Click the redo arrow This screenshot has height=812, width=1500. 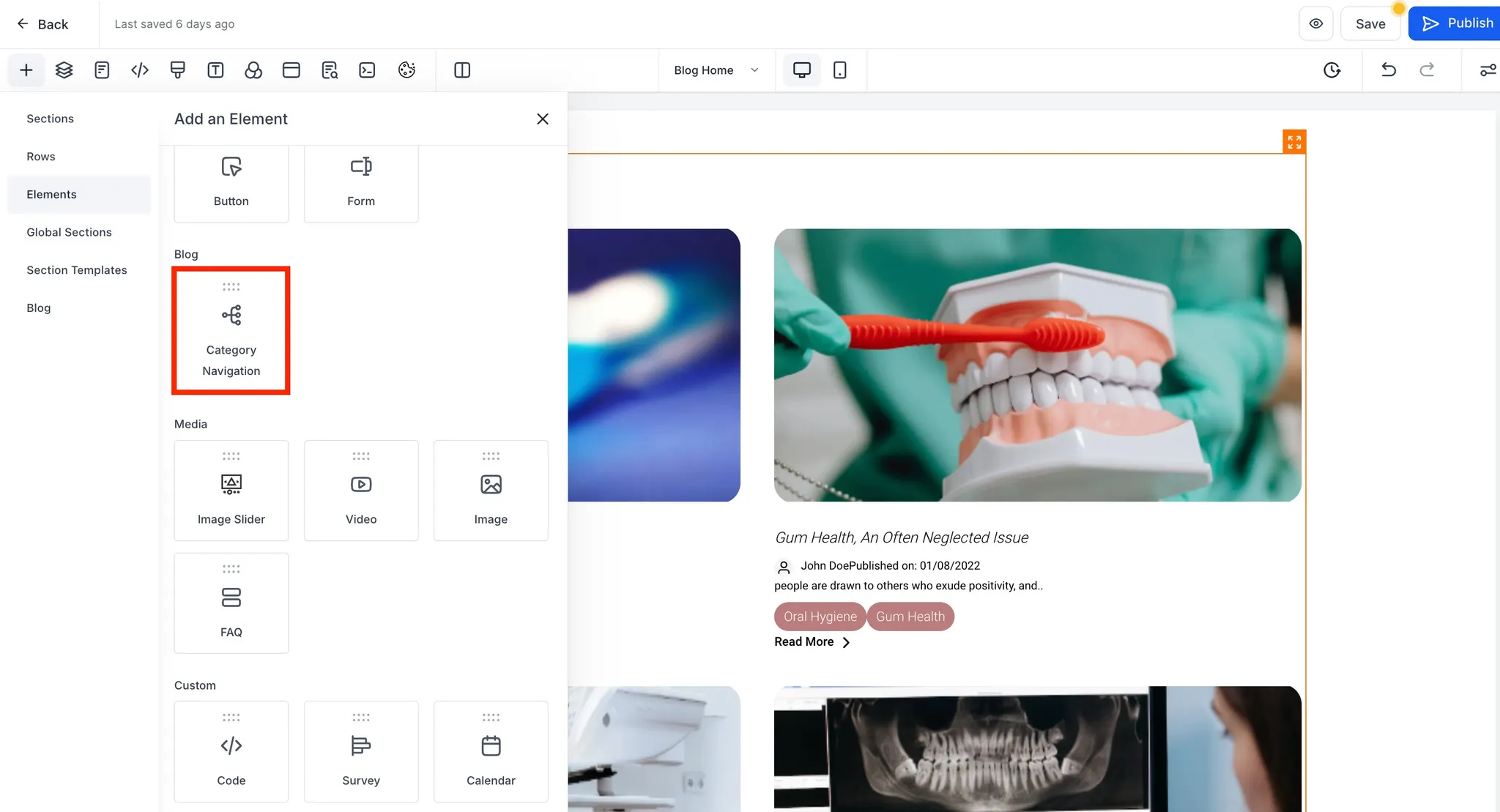[x=1427, y=70]
